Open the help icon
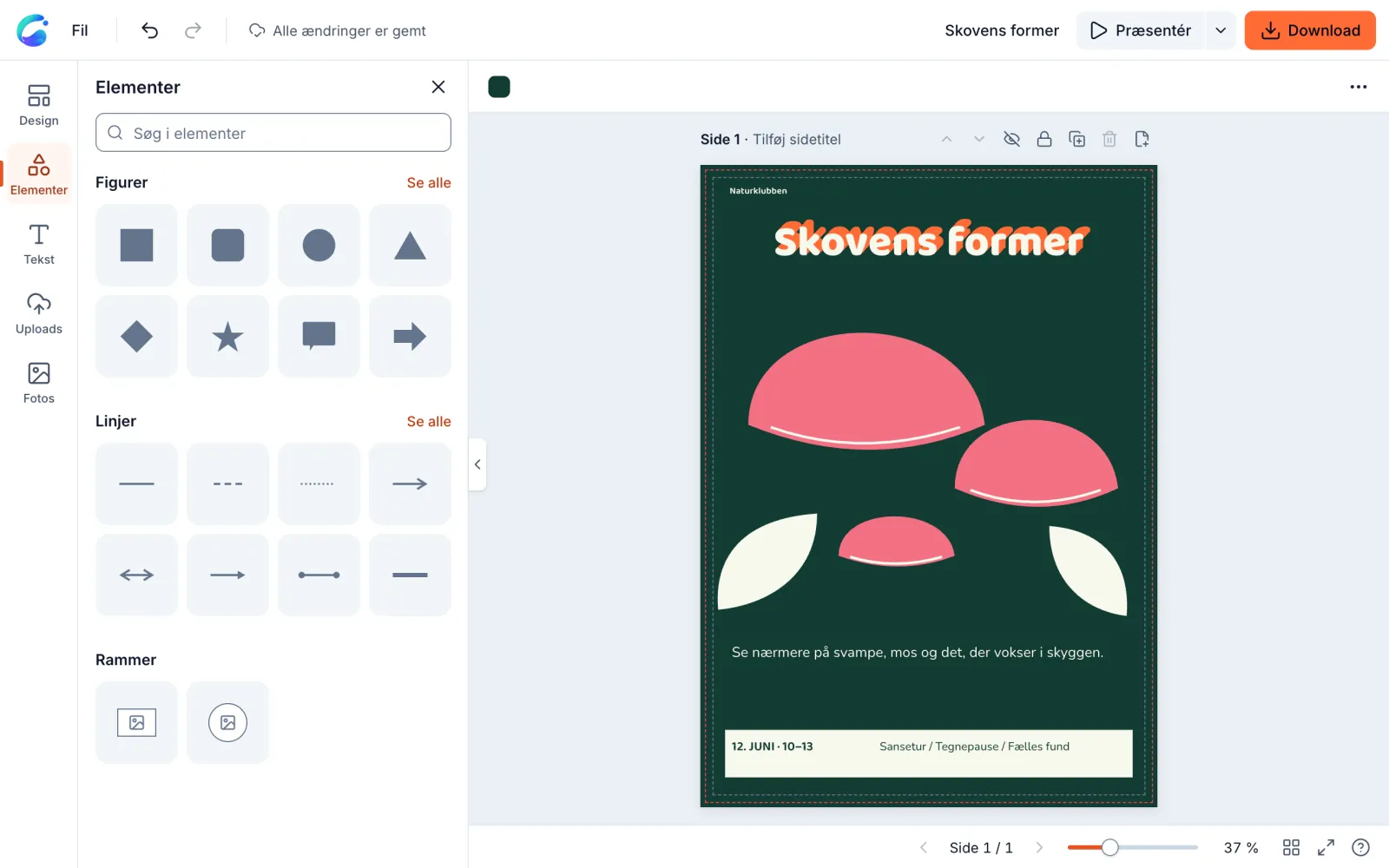 [1360, 847]
